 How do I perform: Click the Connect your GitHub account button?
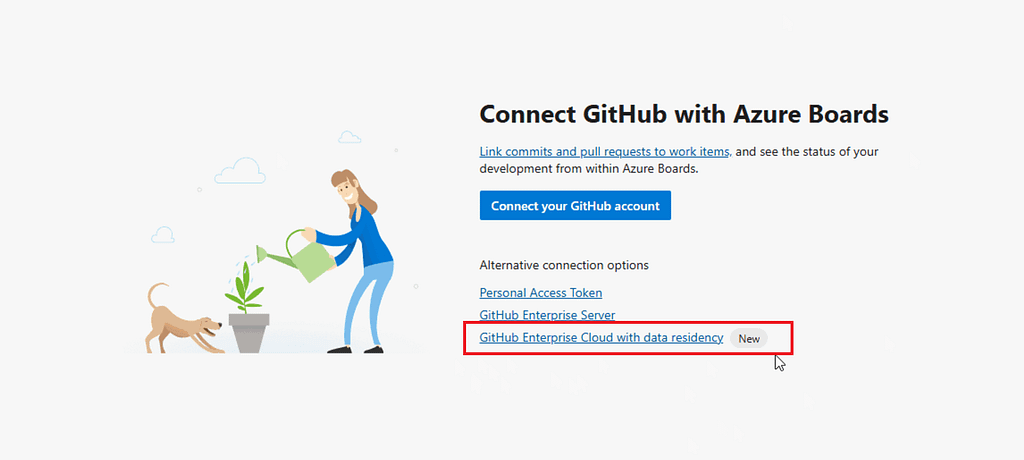[575, 206]
